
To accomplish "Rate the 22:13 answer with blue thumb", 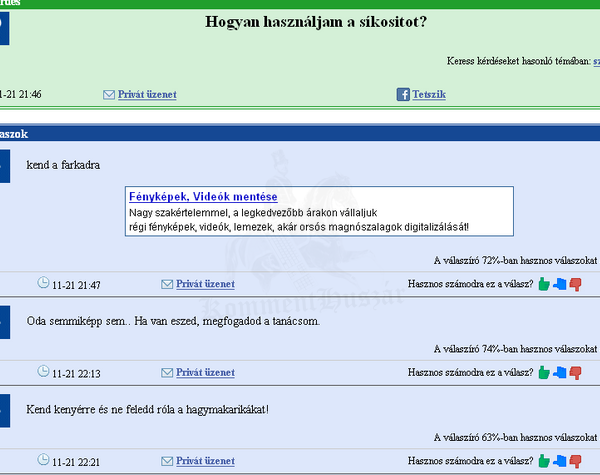I will (559, 372).
